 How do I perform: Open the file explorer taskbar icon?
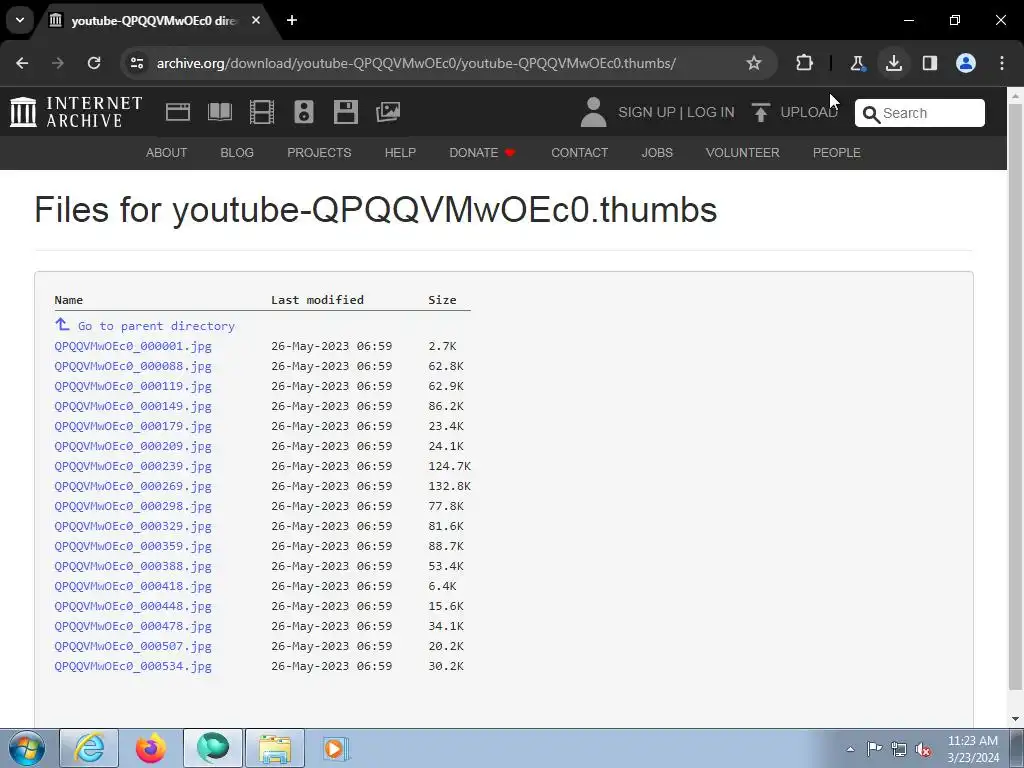[275, 748]
